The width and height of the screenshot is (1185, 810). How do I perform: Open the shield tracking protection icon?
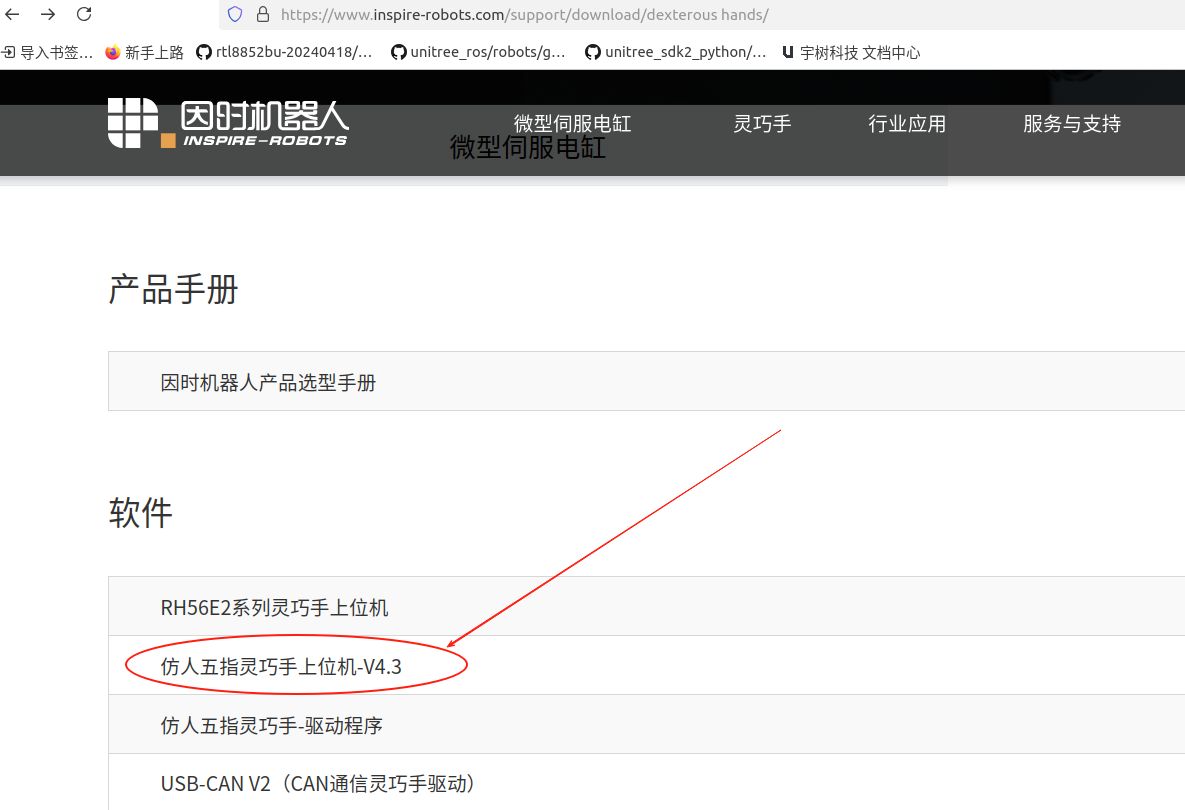tap(235, 14)
